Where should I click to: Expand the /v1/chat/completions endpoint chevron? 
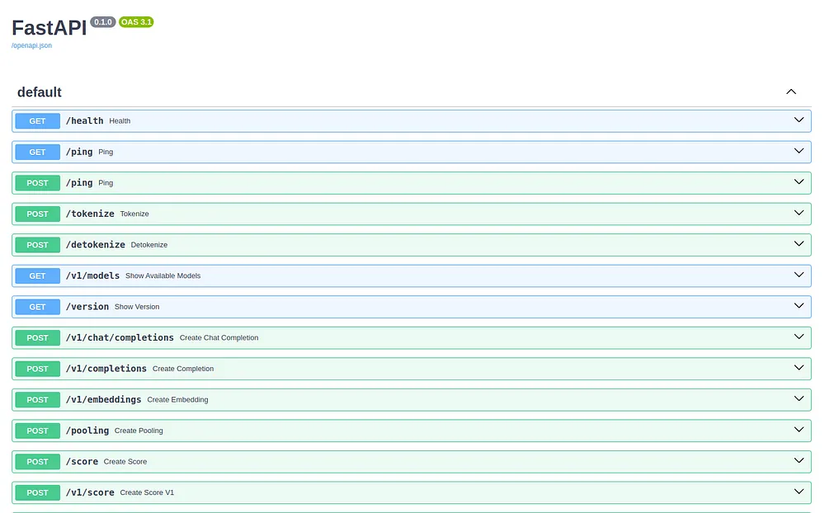click(799, 337)
